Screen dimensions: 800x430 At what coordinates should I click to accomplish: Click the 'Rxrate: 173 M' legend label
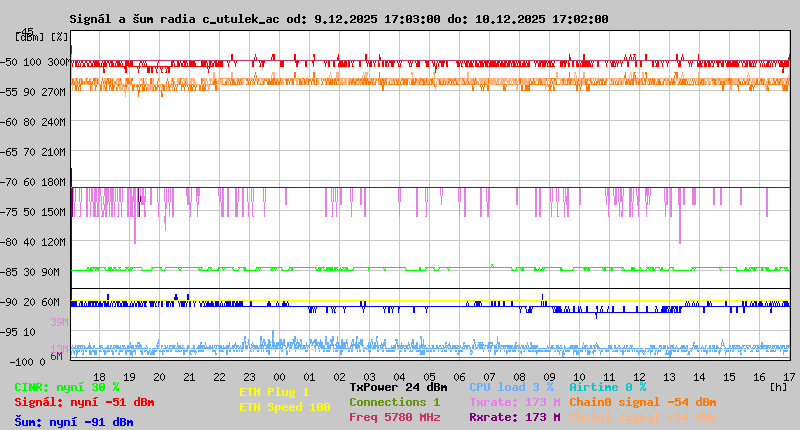[x=515, y=417]
